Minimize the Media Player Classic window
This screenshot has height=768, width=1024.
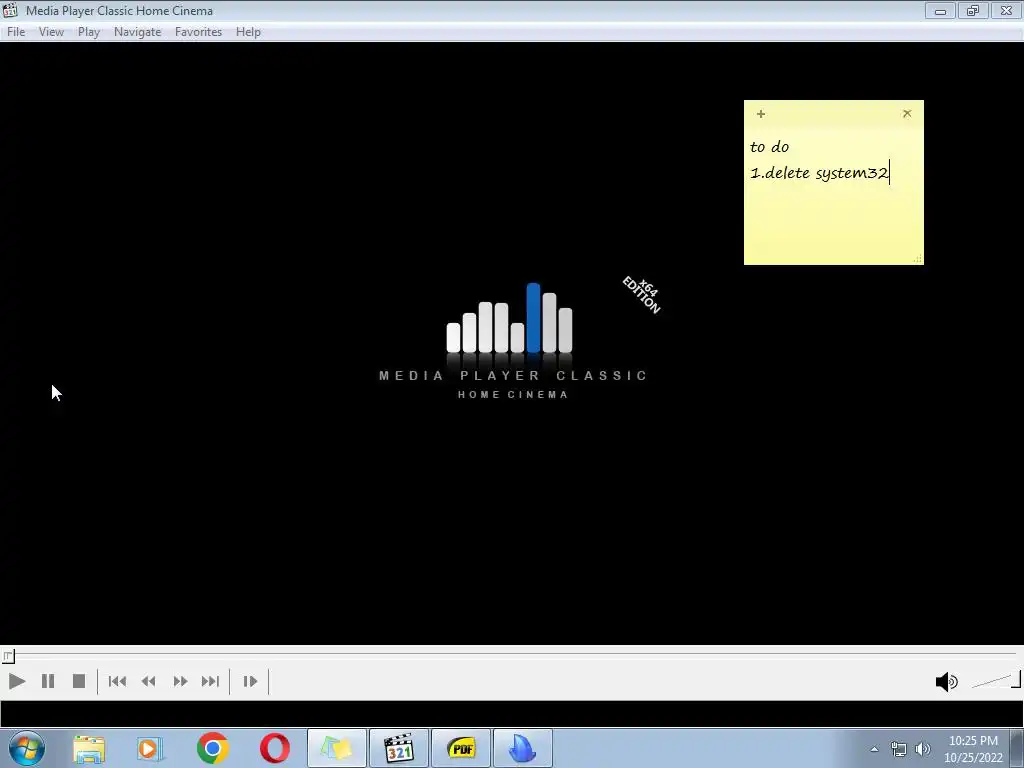pyautogui.click(x=940, y=11)
